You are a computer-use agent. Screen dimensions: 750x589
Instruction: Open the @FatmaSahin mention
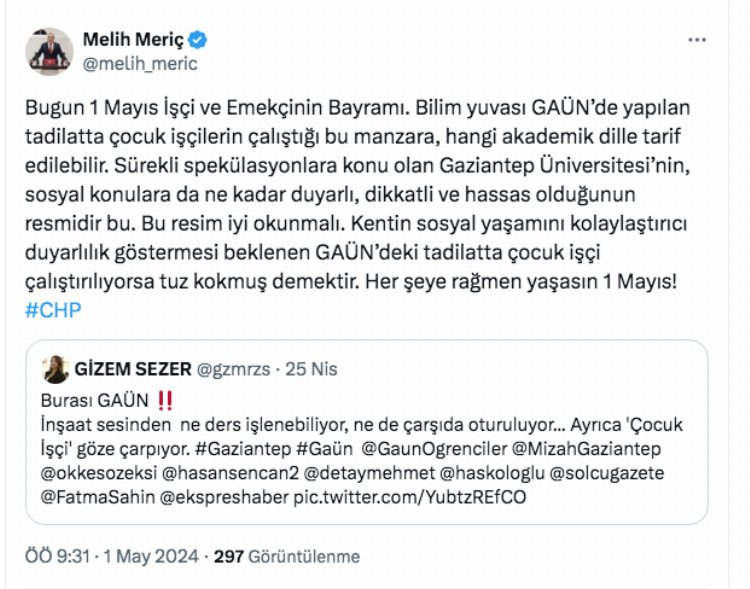(x=98, y=497)
